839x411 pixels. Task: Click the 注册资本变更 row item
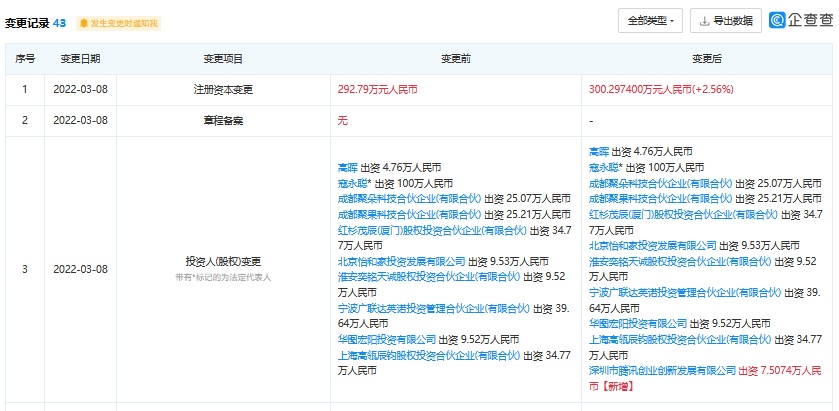point(222,89)
